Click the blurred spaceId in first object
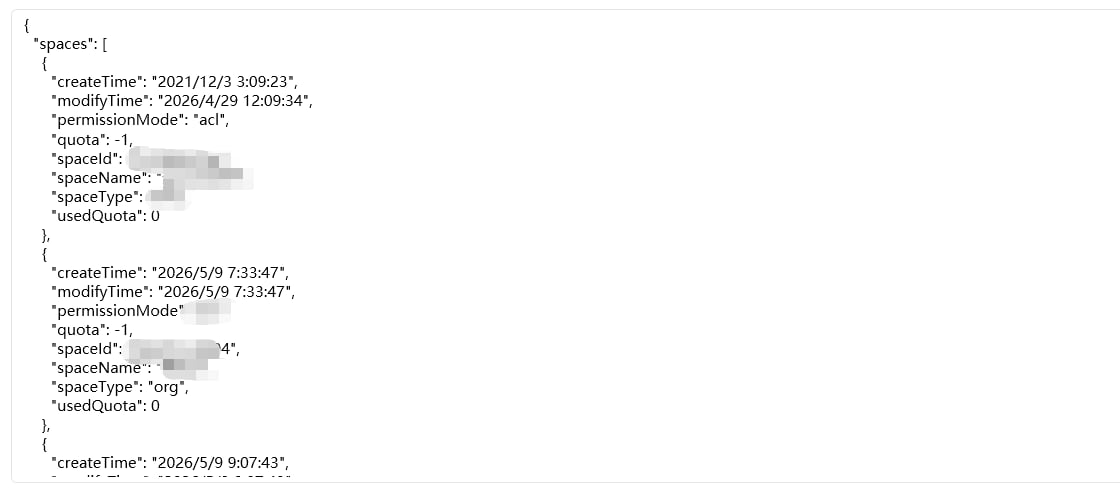Viewport: 1120px width, 499px height. (x=180, y=158)
